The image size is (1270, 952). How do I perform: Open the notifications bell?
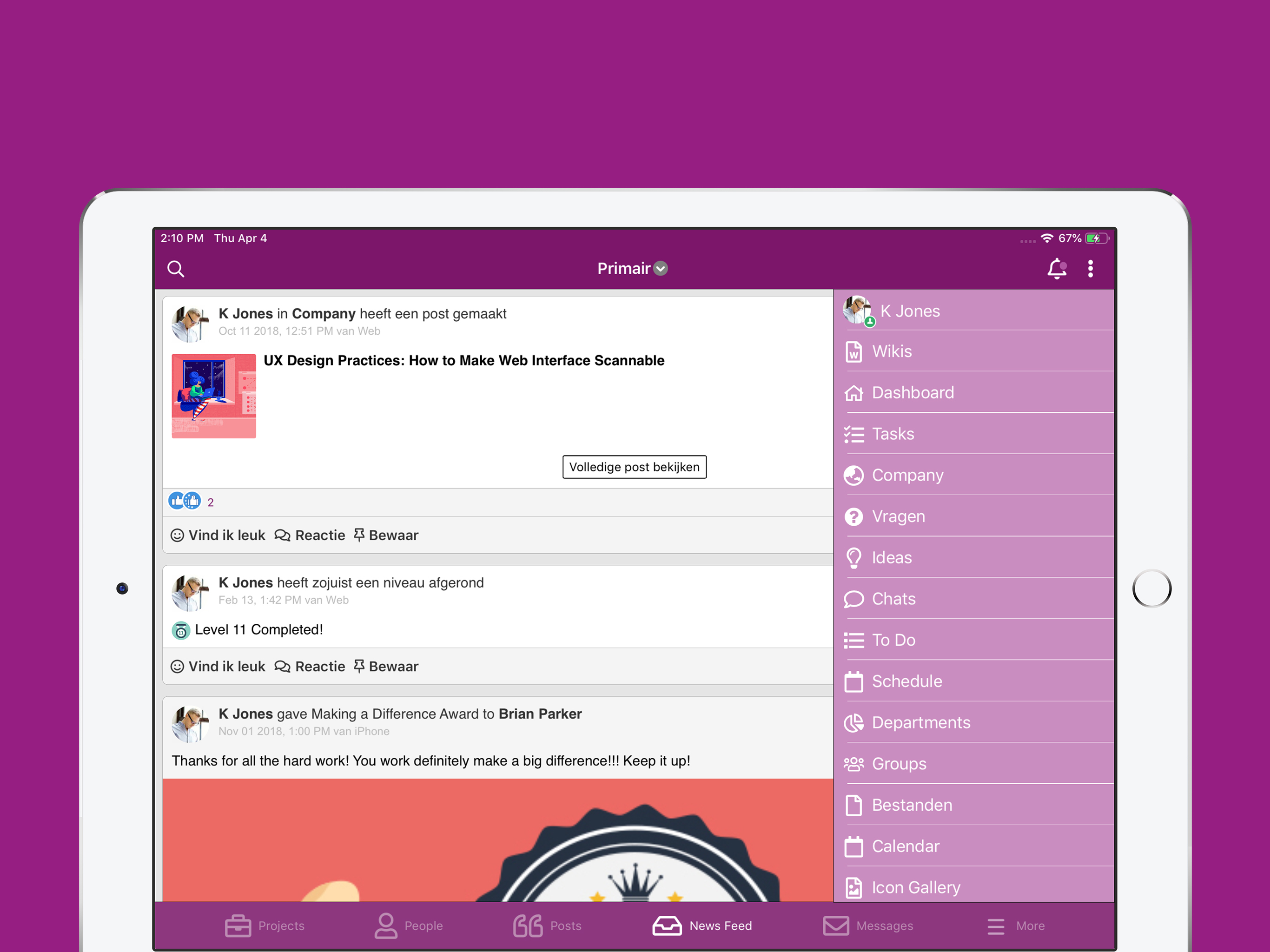pos(1057,269)
